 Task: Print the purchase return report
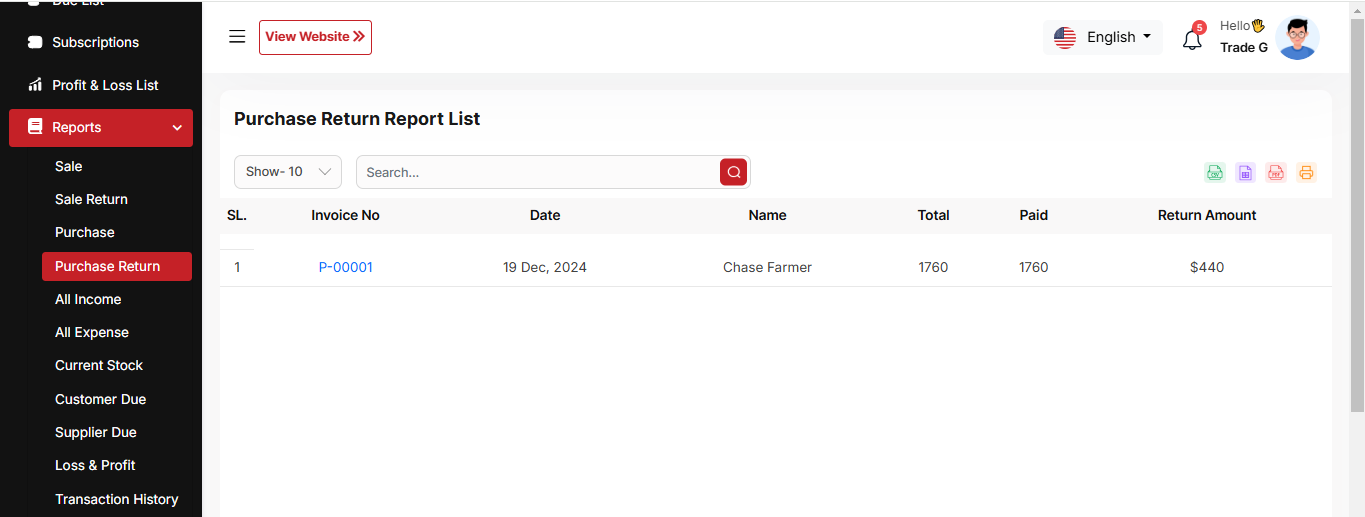click(1306, 172)
